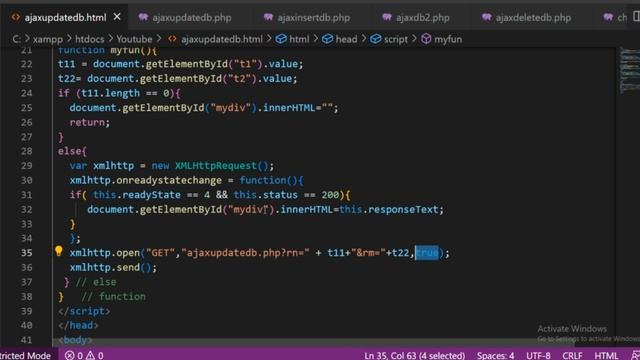The height and width of the screenshot is (360, 640).
Task: Click the C: drive breadcrumb
Action: pos(16,39)
